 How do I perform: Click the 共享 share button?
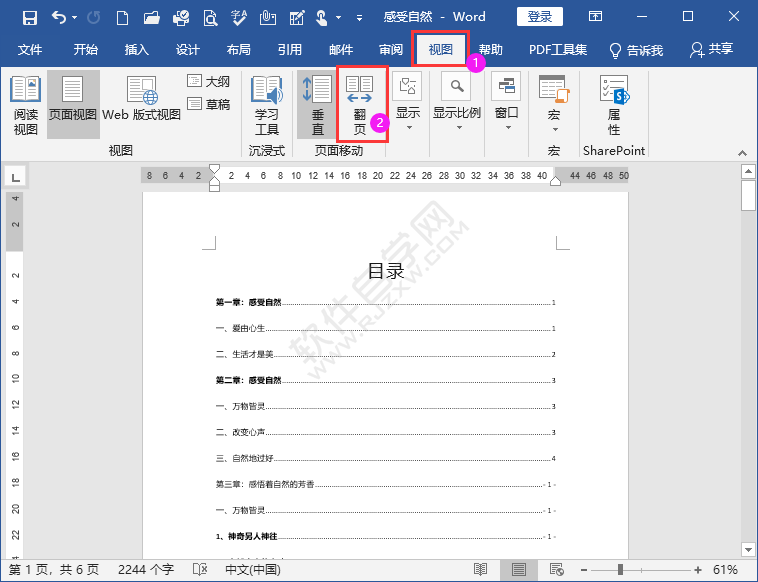711,50
